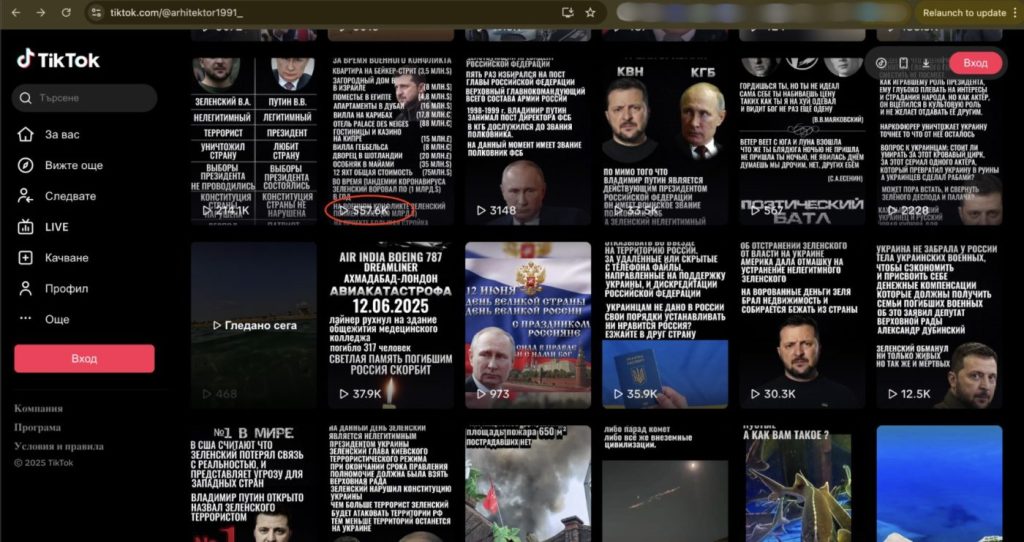Image resolution: width=1024 pixels, height=542 pixels.
Task: Bookmark this page with the star icon
Action: [x=590, y=12]
